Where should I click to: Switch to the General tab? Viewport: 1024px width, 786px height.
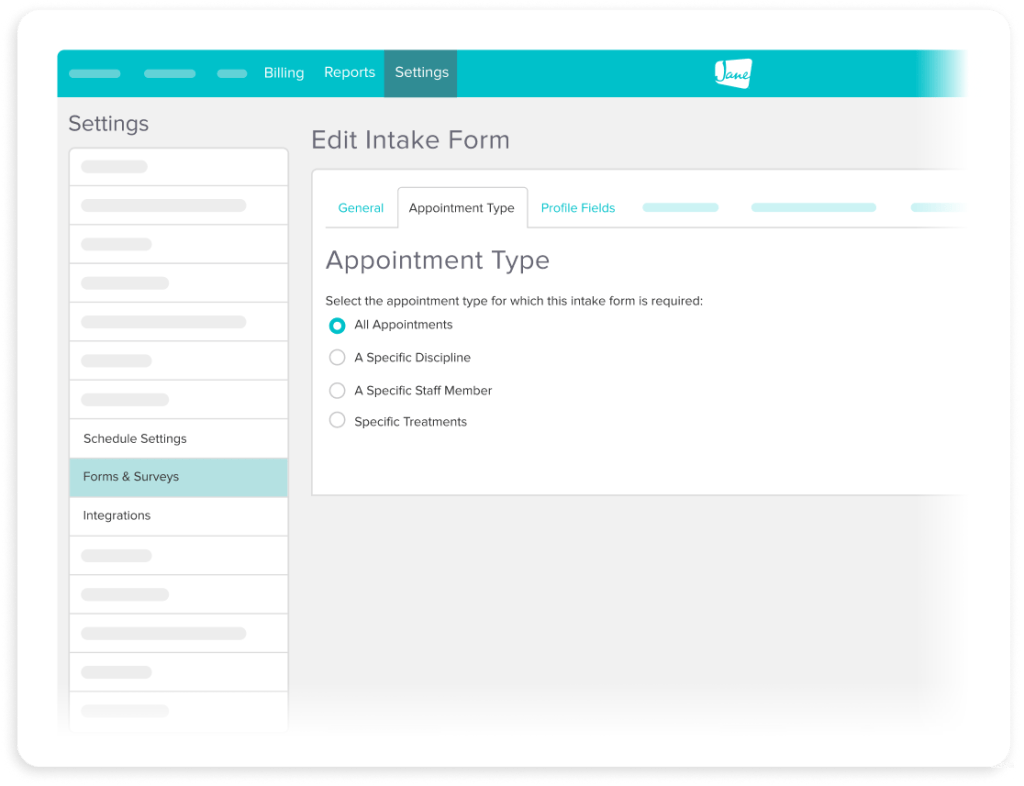pos(361,208)
